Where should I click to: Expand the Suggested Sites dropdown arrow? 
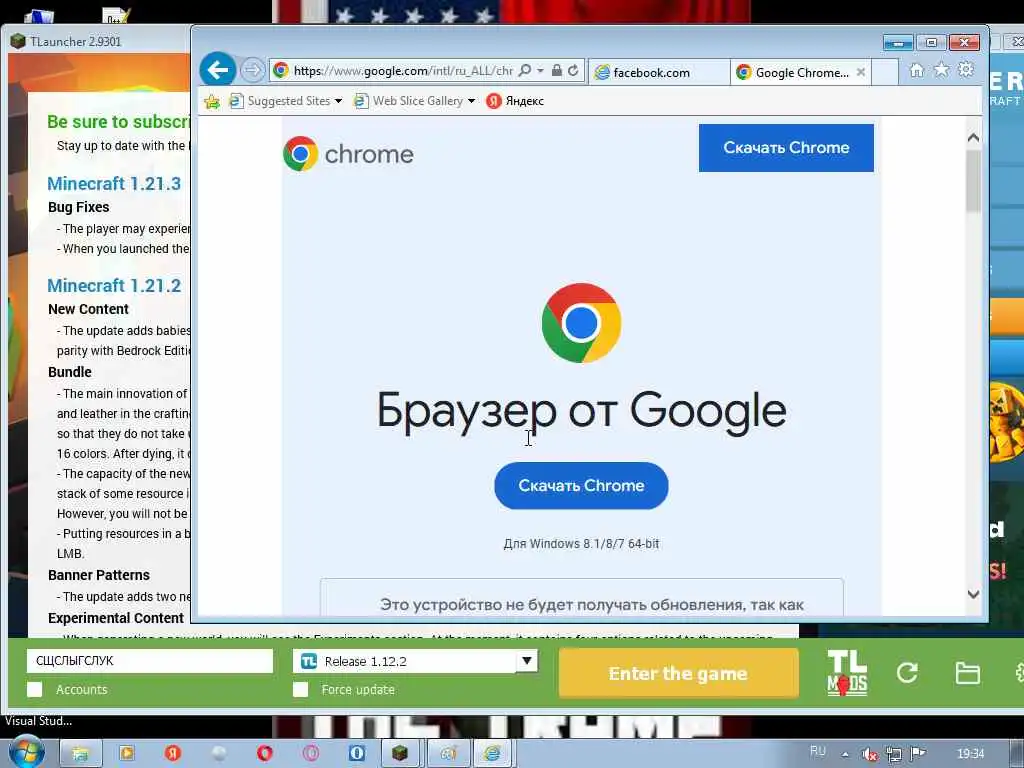click(x=338, y=101)
